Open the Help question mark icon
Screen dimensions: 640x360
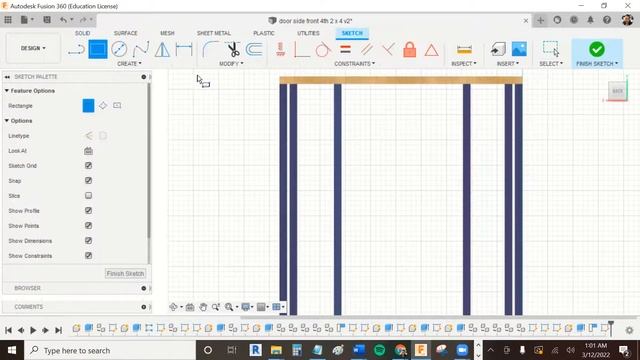pos(607,20)
